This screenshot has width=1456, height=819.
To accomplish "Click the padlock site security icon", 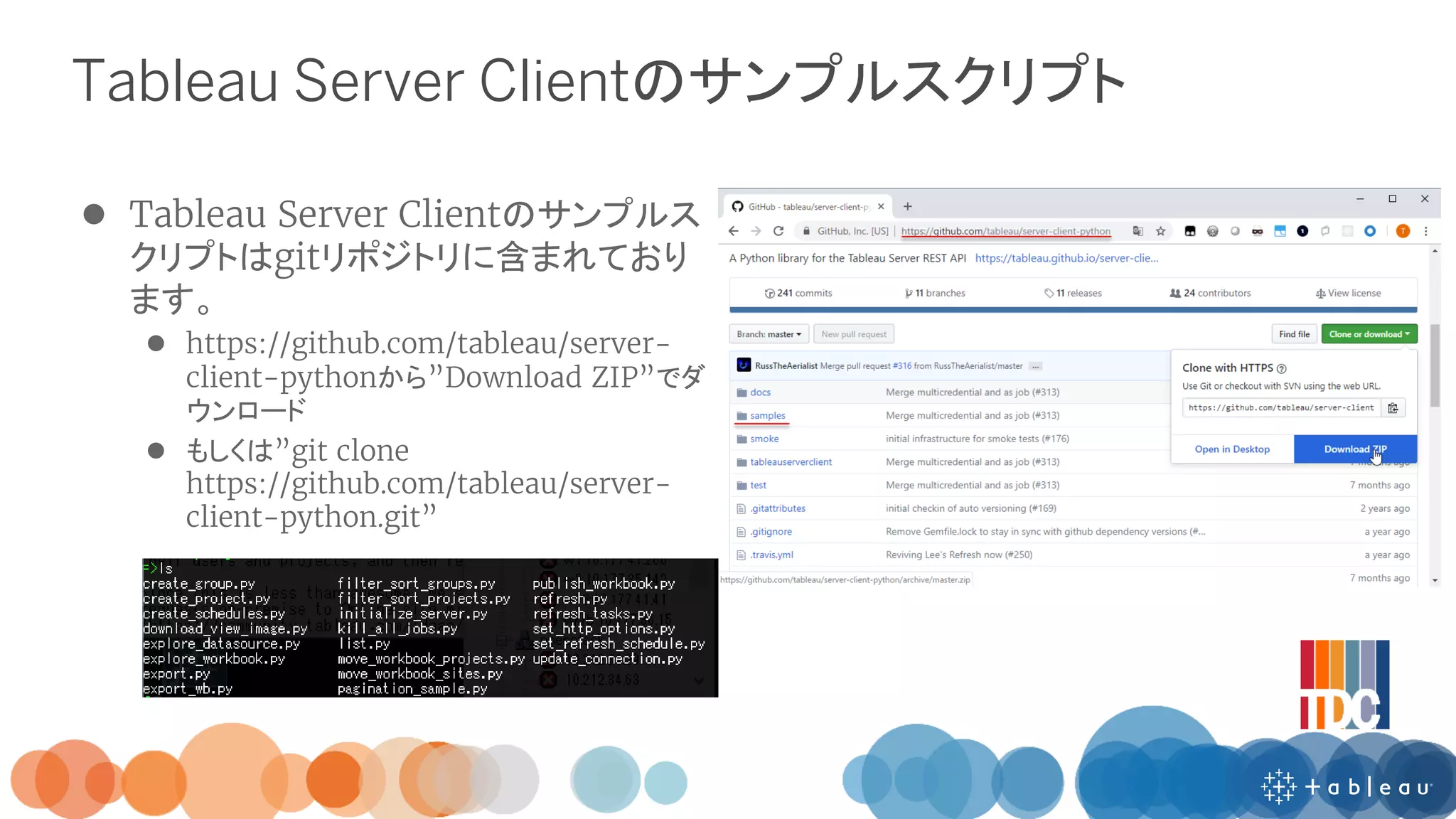I will coord(806,231).
